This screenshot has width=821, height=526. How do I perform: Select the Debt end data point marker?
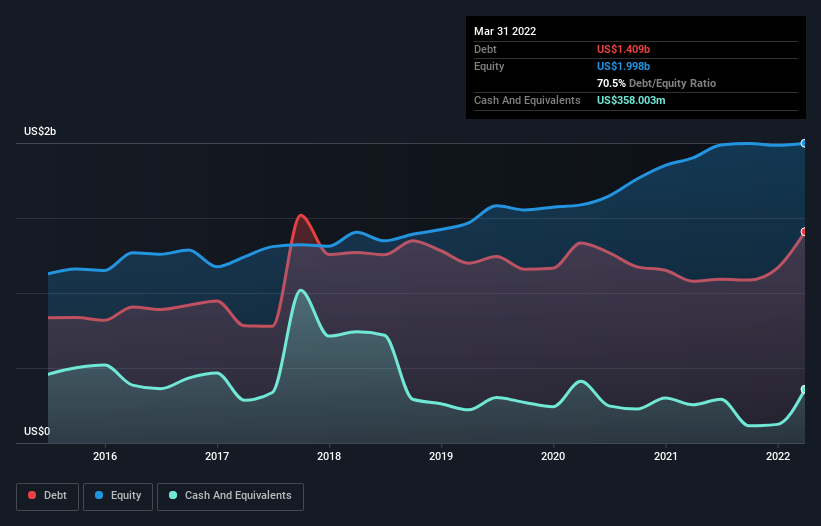[804, 231]
